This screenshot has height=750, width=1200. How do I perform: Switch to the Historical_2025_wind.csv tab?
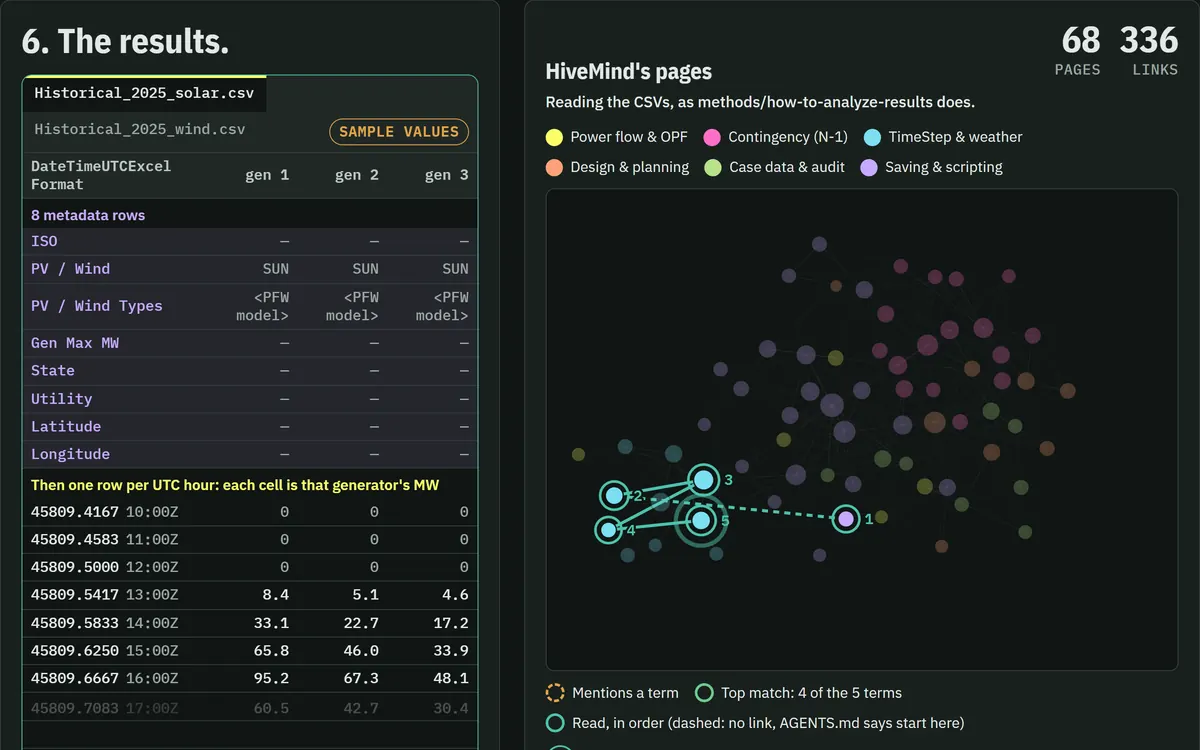point(140,129)
